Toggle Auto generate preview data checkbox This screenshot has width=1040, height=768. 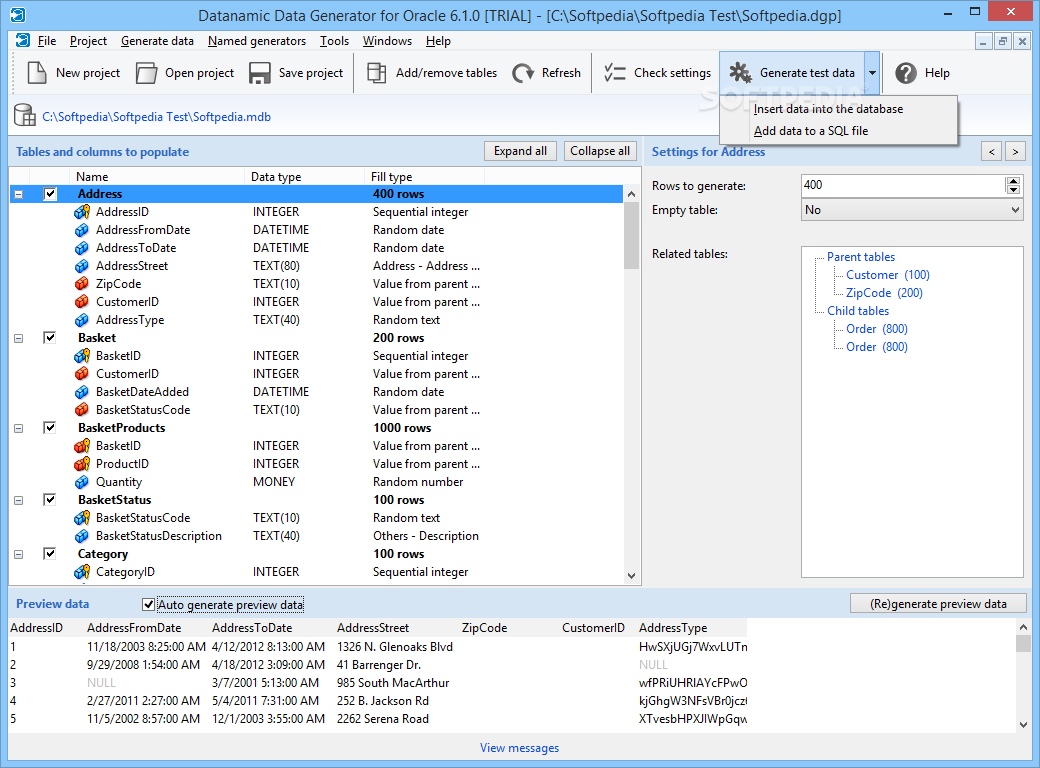149,604
